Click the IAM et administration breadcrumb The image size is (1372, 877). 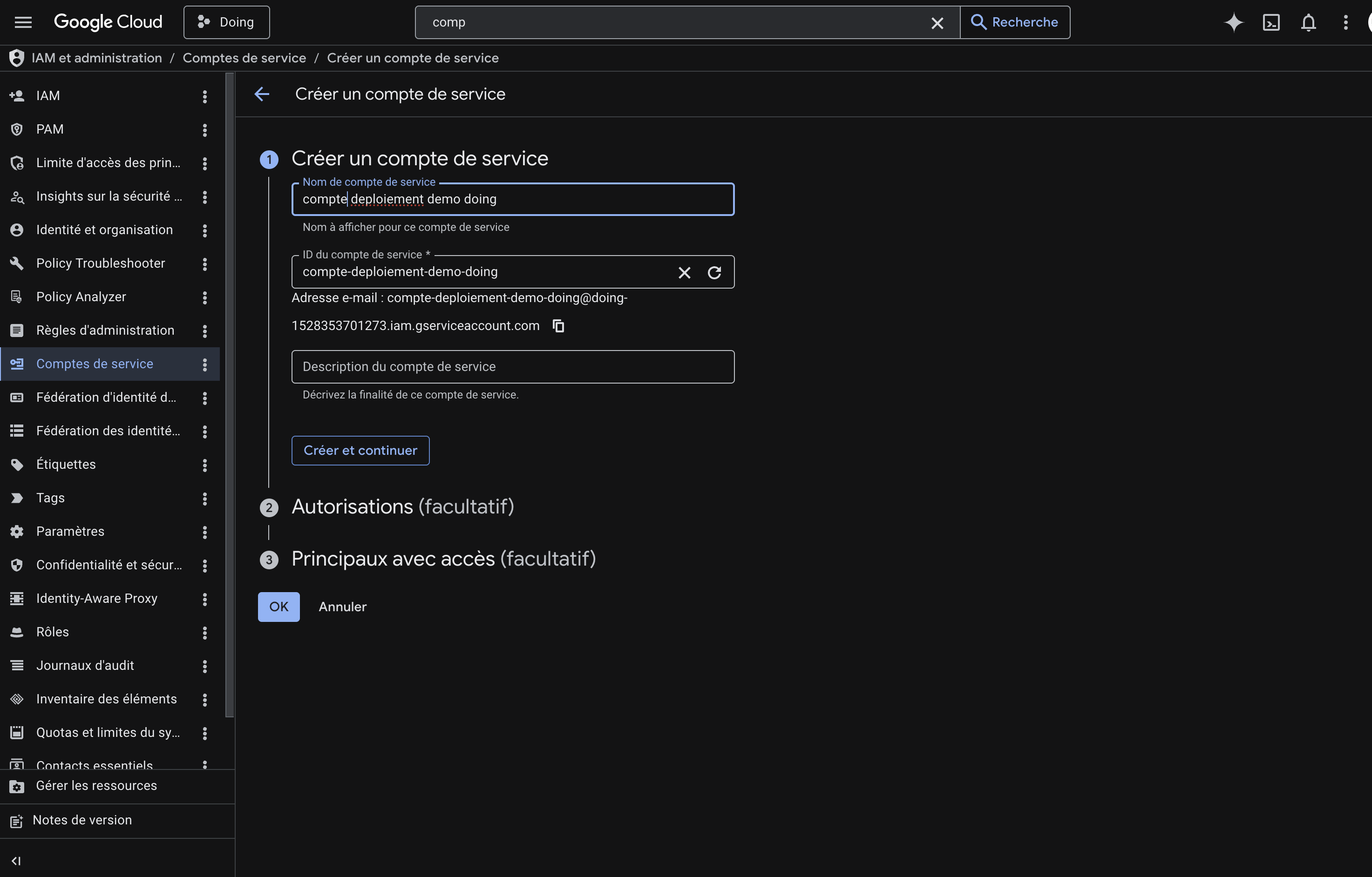pyautogui.click(x=96, y=58)
